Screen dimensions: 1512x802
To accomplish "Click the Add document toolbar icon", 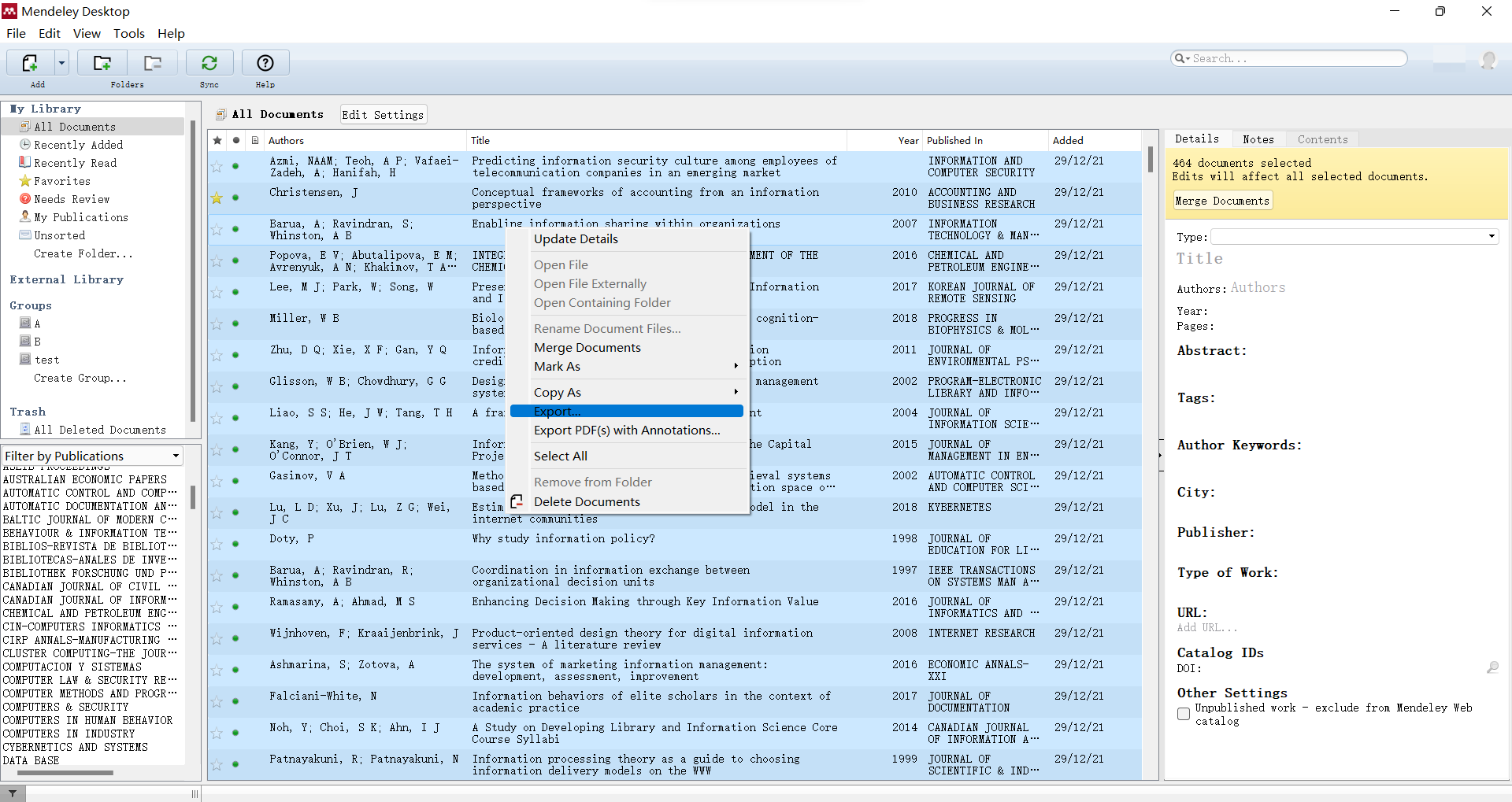I will click(x=30, y=63).
